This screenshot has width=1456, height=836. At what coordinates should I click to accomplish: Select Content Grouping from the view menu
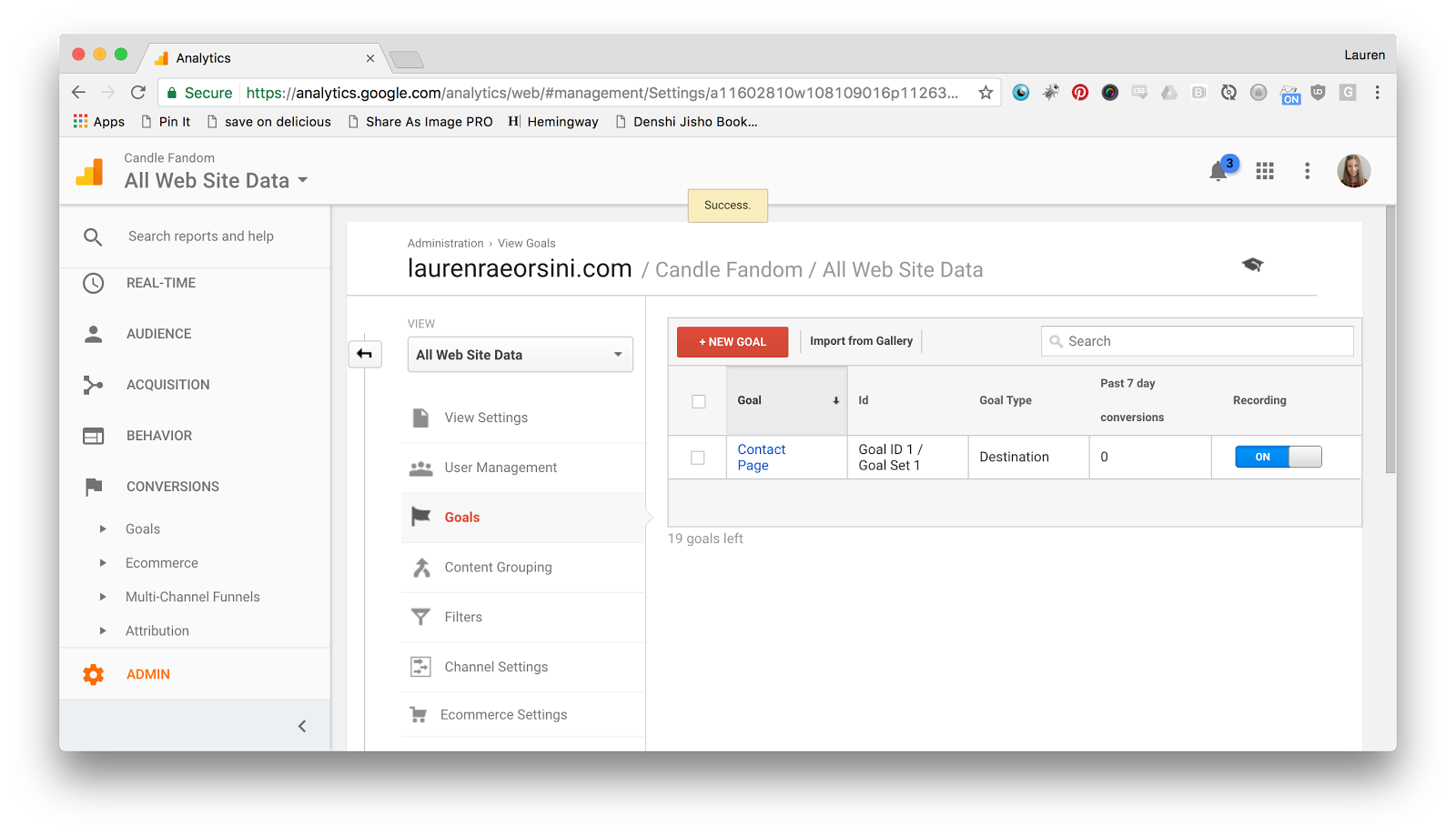point(498,567)
